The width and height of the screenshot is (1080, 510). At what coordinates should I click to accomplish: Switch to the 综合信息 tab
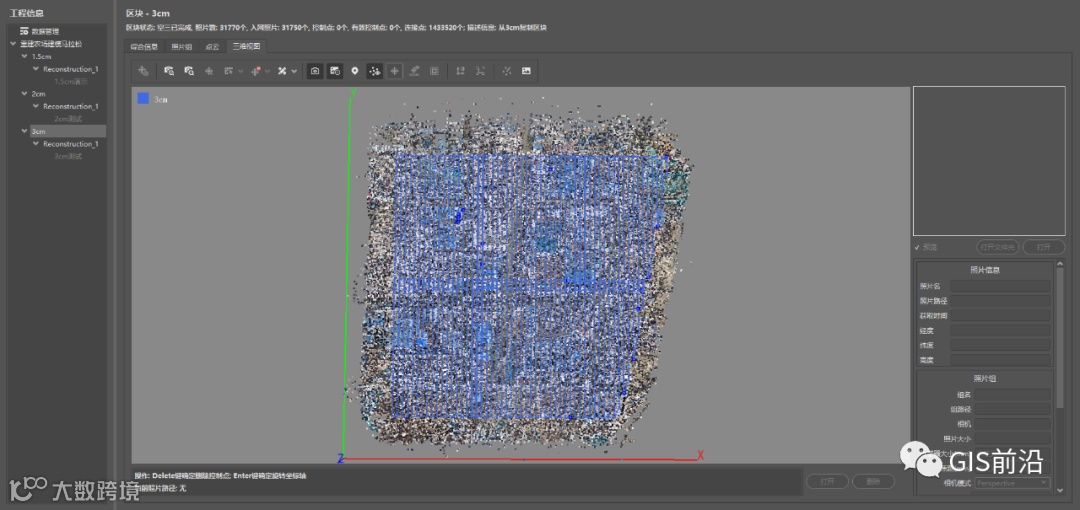pos(144,47)
